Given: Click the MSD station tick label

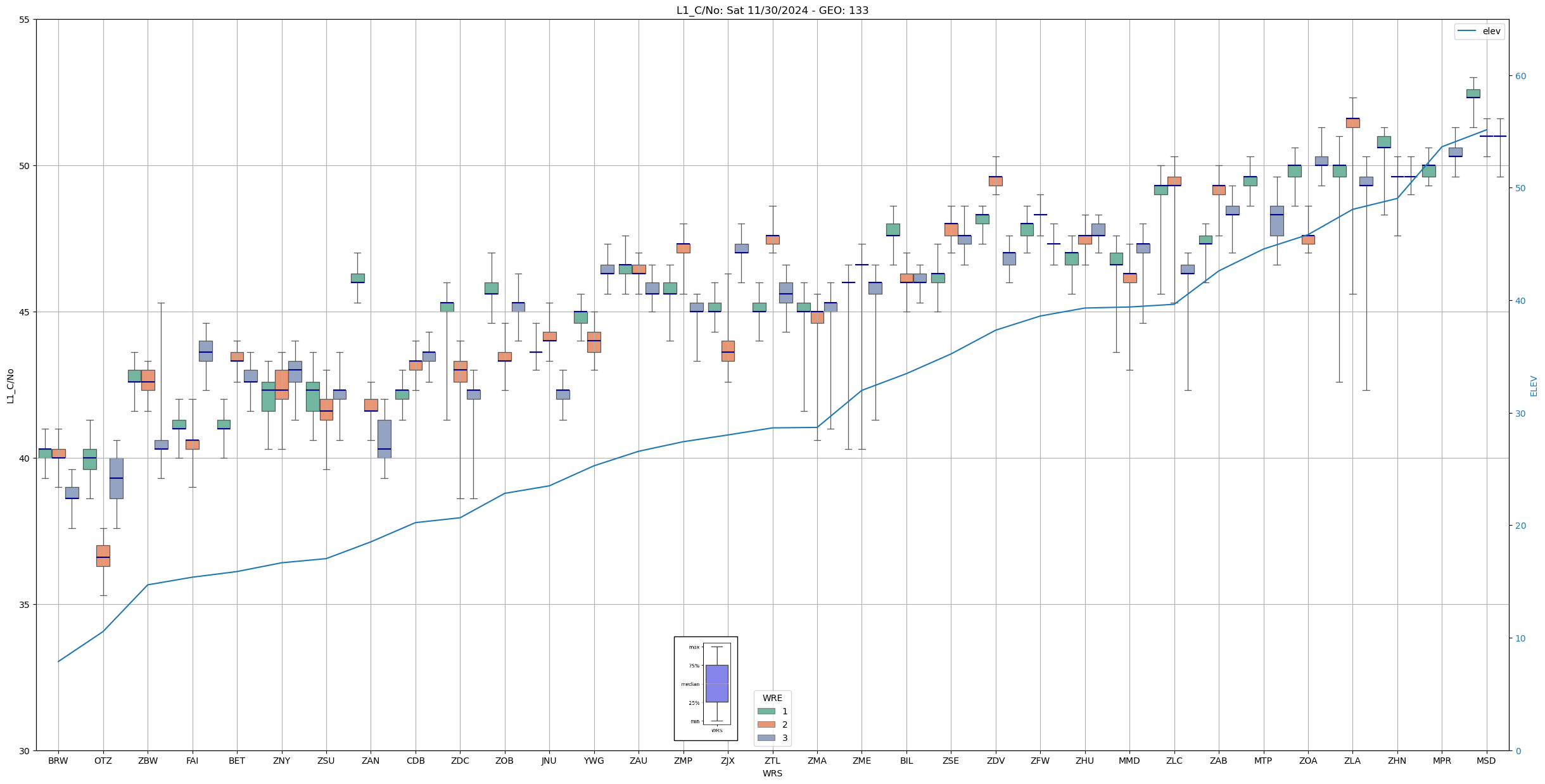Looking at the screenshot, I should point(1486,761).
